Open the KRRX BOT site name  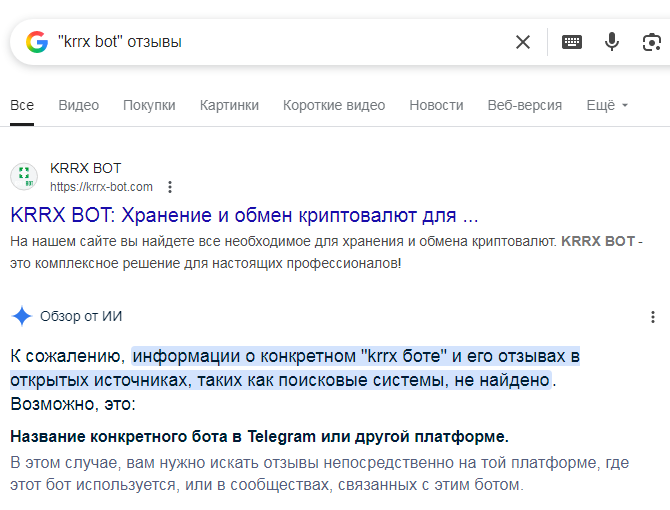tap(85, 168)
